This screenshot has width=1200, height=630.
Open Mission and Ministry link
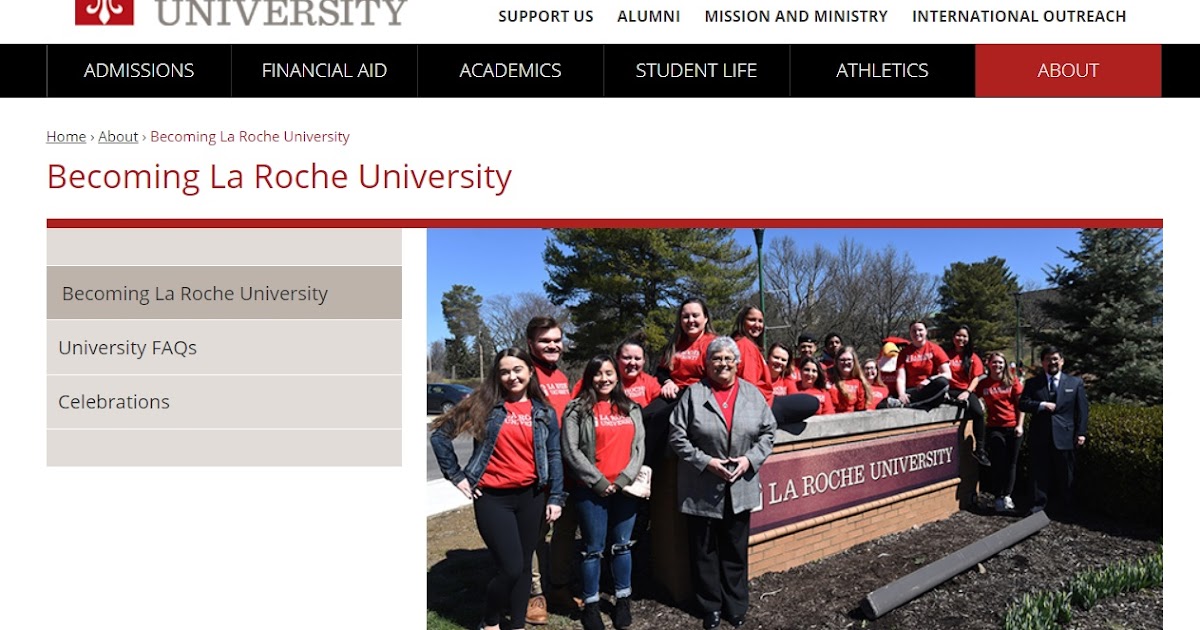796,16
